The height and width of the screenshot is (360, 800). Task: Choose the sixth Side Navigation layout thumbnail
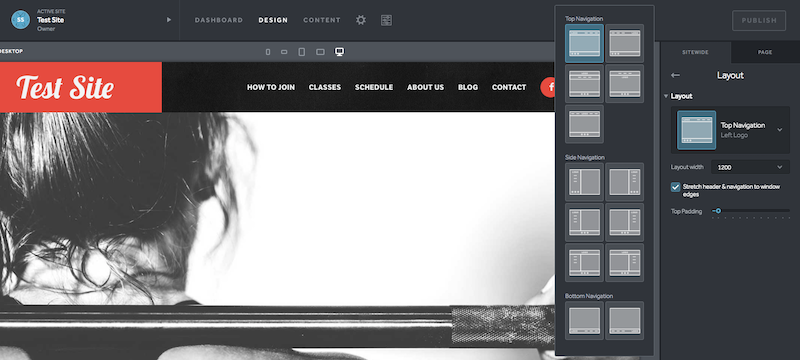[x=624, y=263]
